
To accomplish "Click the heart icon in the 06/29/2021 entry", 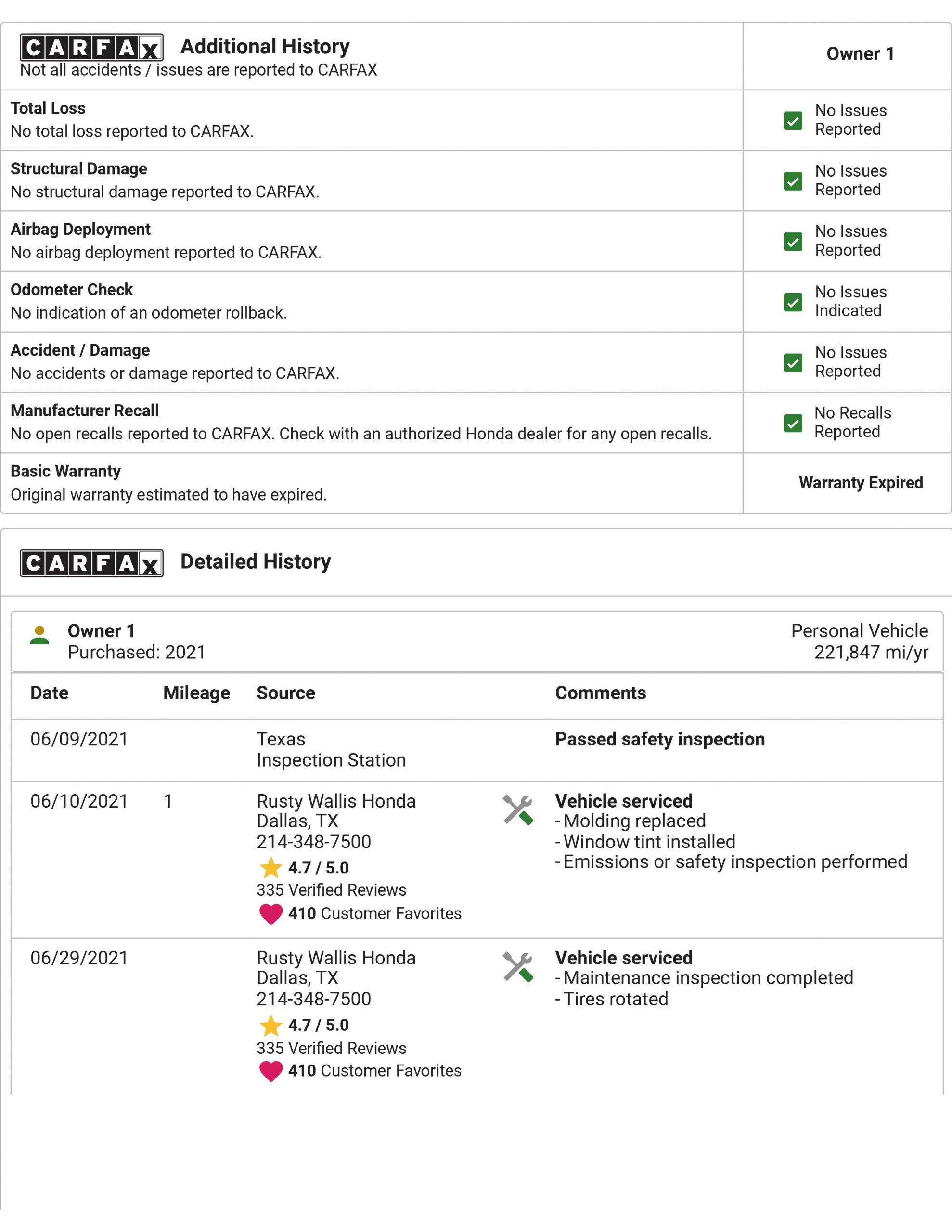I will point(271,1071).
